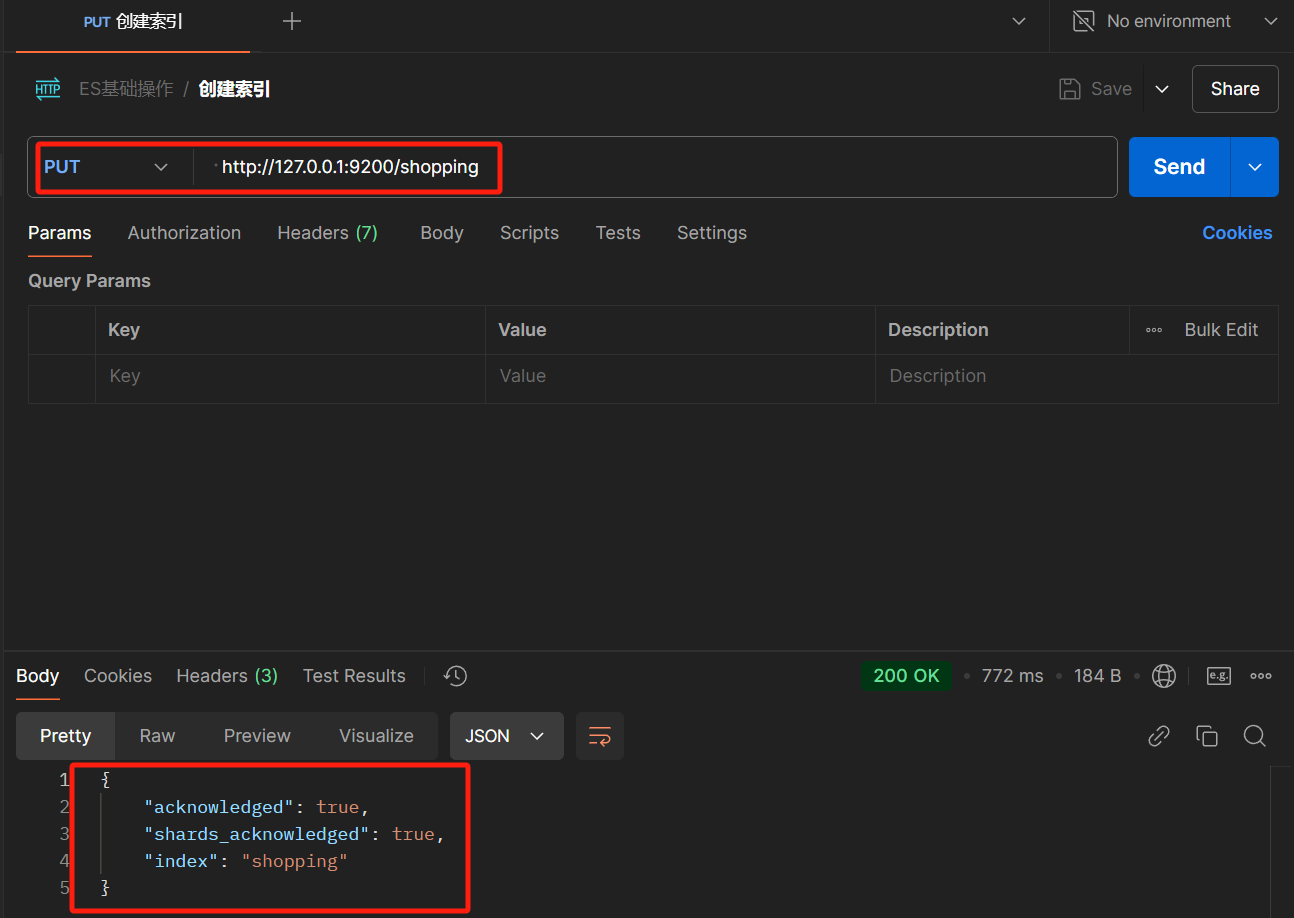The height and width of the screenshot is (918, 1294).
Task: Toggle the wrap lines icon
Action: tap(600, 736)
